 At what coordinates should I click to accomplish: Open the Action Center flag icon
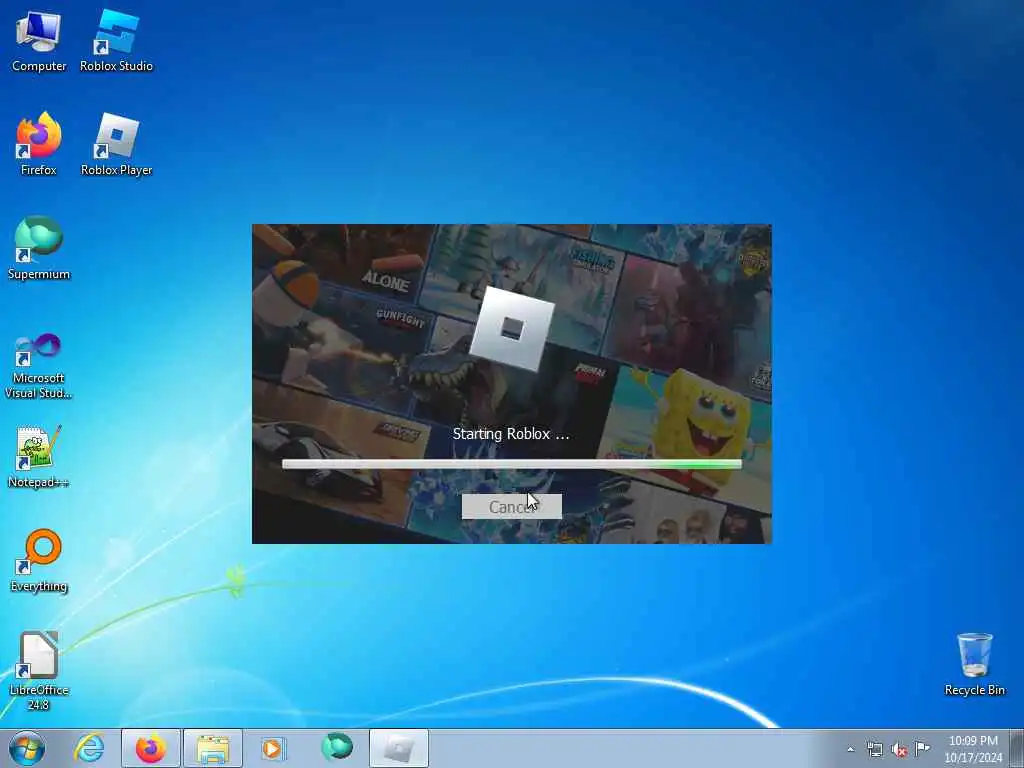(x=922, y=748)
